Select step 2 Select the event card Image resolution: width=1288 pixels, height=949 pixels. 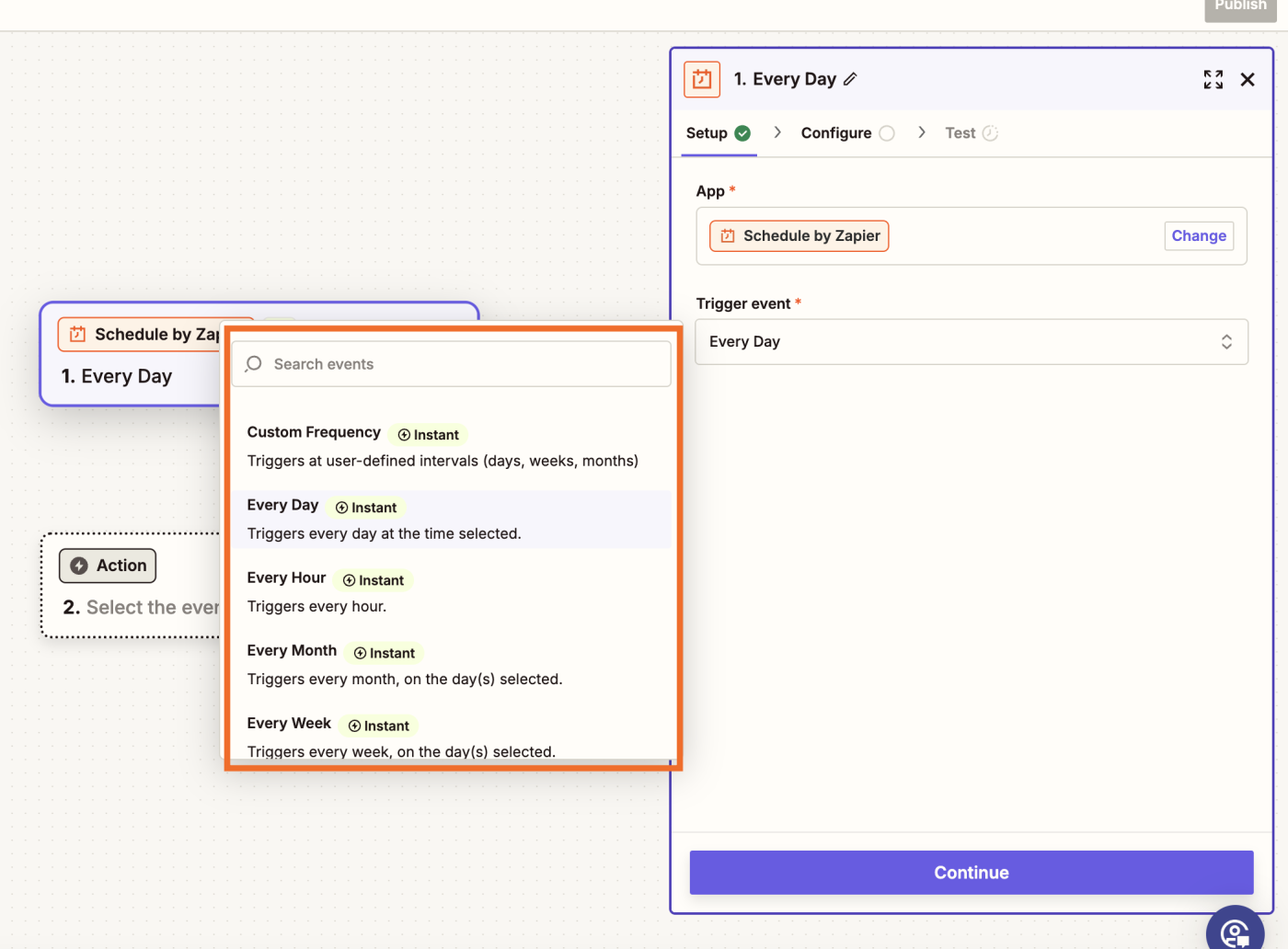tap(132, 586)
